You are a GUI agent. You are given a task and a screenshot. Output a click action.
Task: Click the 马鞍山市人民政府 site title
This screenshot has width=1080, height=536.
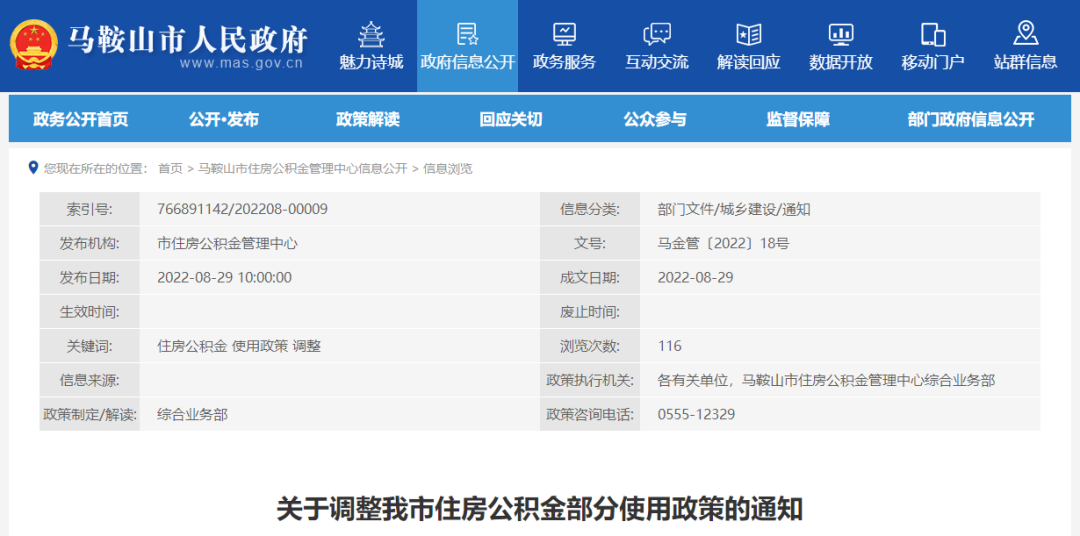click(188, 40)
